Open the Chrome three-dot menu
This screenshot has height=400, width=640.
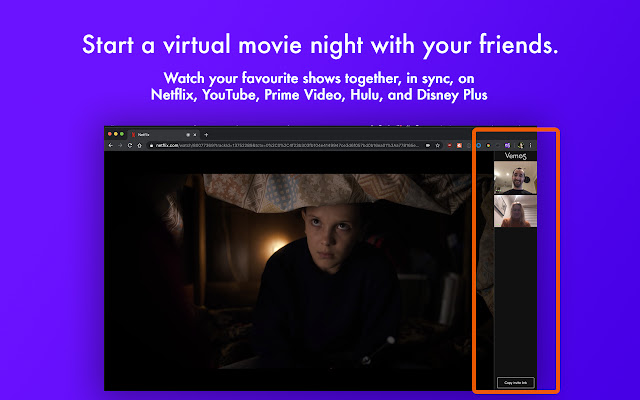point(530,145)
